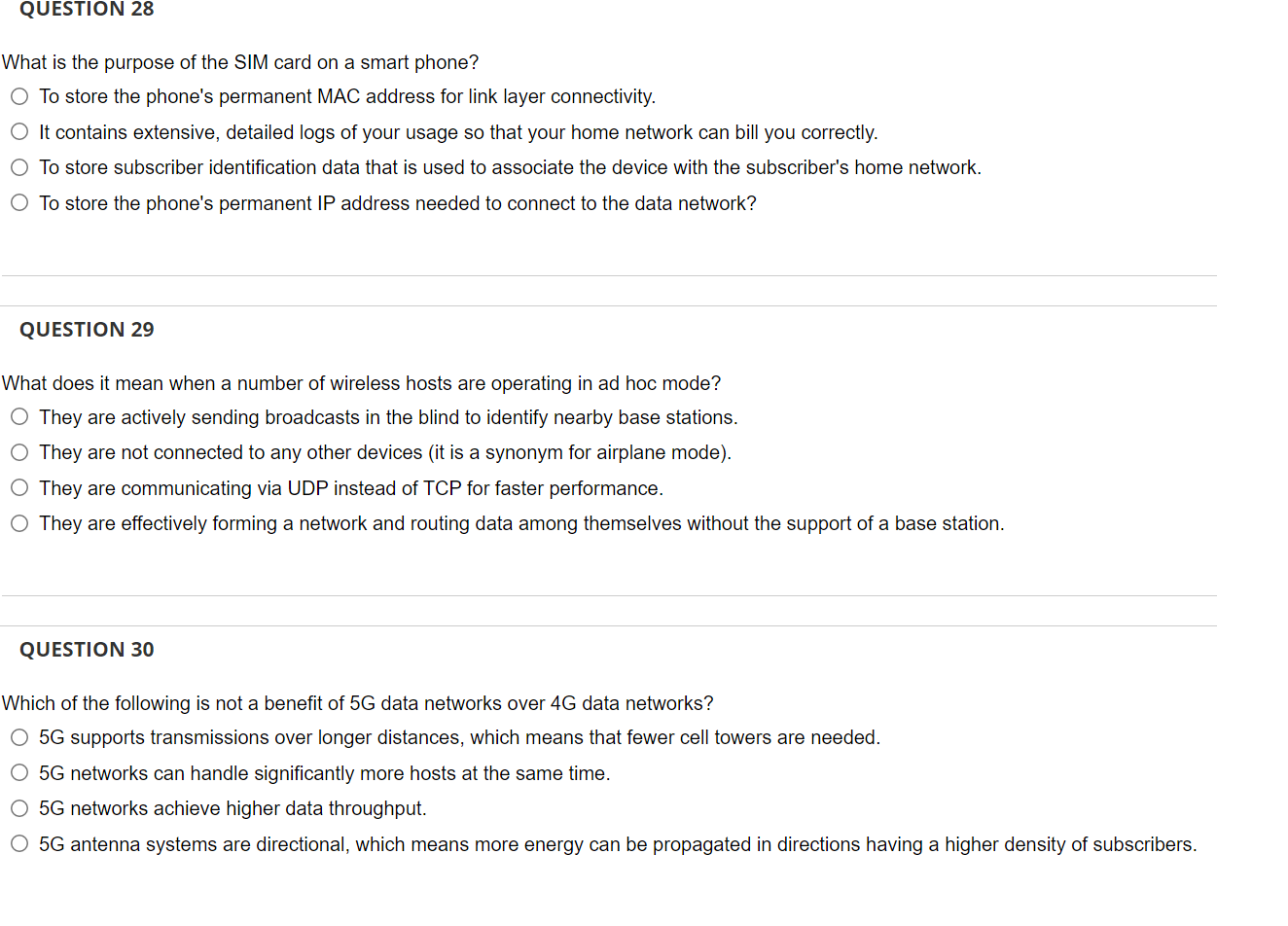1288x926 pixels.
Task: Click the 5G benefit question text
Action: pos(358,703)
